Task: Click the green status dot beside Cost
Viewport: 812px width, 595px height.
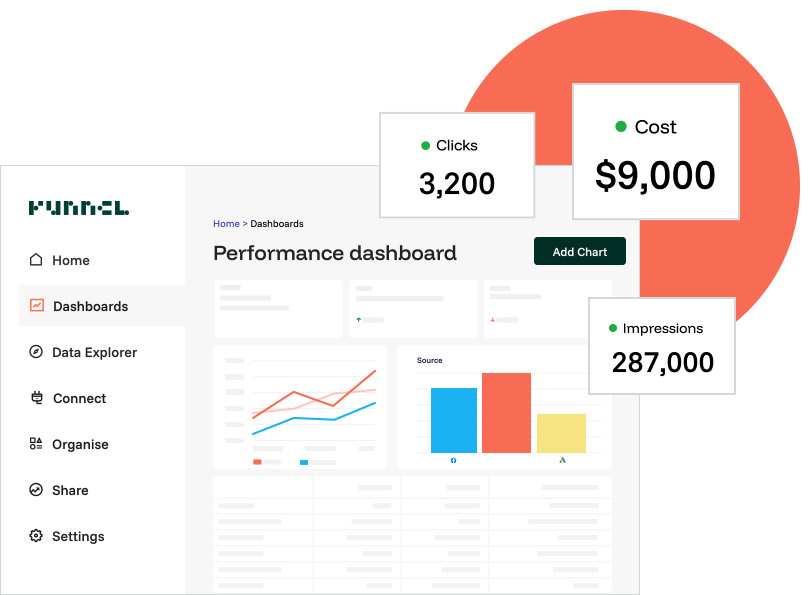Action: point(621,126)
